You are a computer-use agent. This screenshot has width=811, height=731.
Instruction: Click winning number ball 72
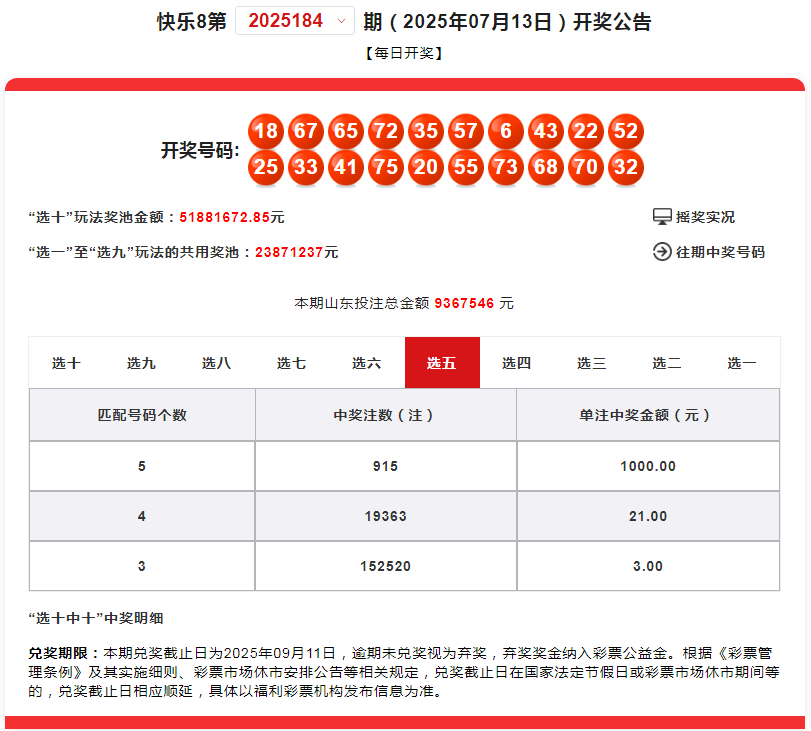386,131
